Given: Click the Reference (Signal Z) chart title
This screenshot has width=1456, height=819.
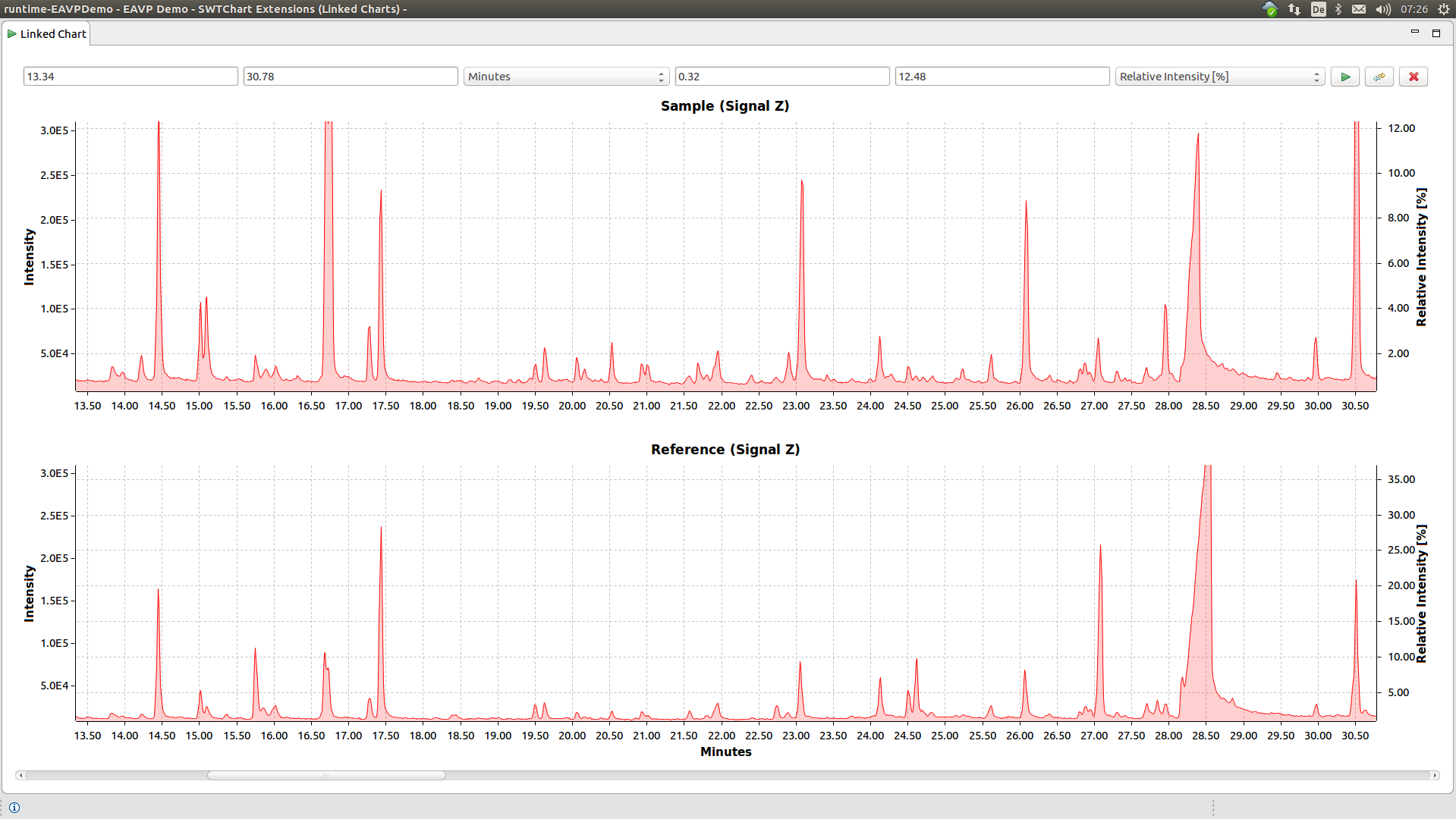Looking at the screenshot, I should click(725, 450).
